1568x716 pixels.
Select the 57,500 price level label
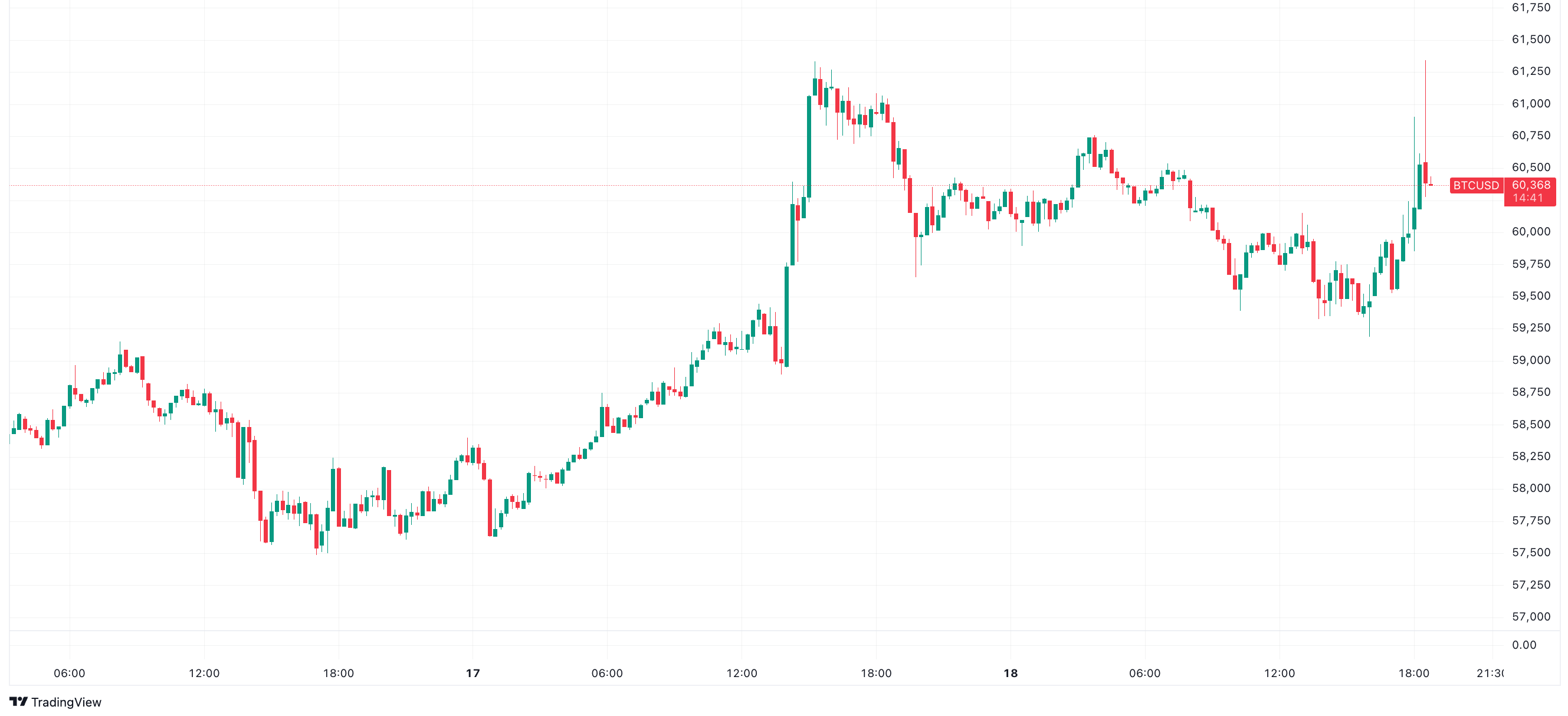pyautogui.click(x=1530, y=553)
